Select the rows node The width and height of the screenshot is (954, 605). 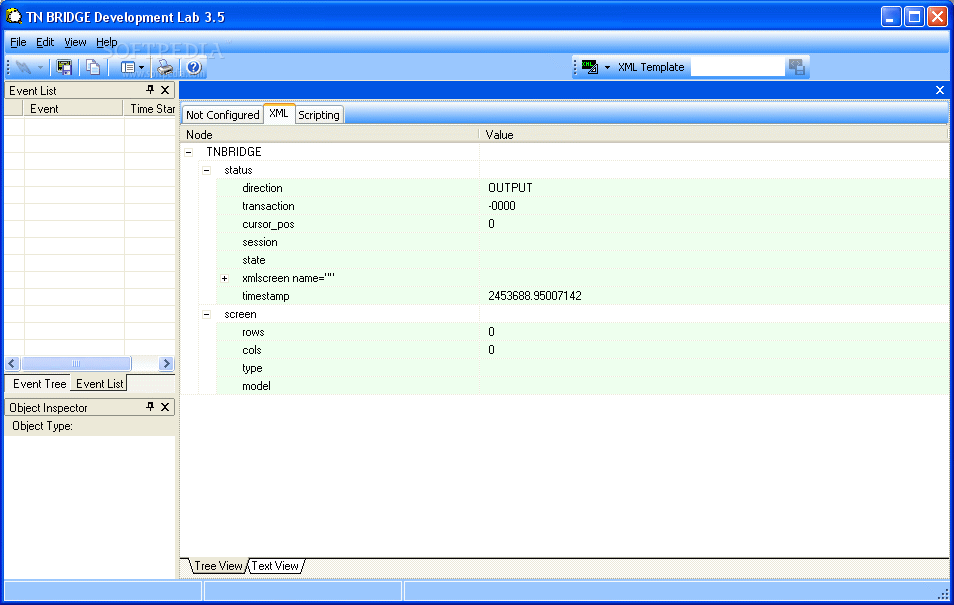coord(253,332)
